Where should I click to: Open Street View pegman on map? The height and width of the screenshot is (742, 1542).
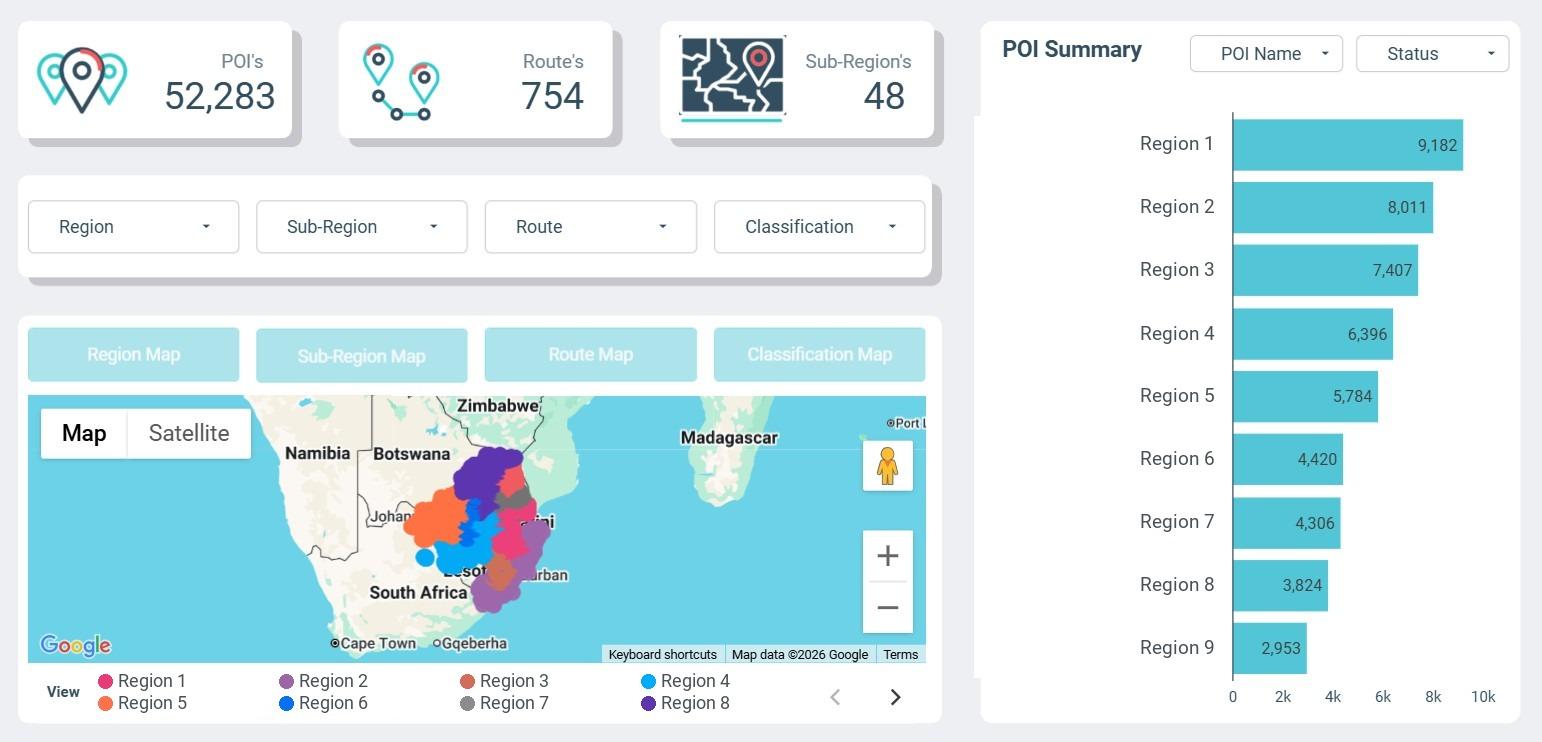click(x=887, y=466)
